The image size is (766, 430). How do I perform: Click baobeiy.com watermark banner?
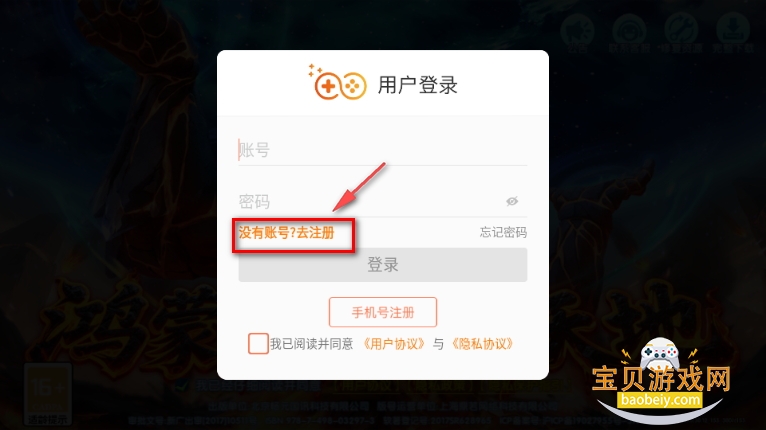(x=660, y=400)
